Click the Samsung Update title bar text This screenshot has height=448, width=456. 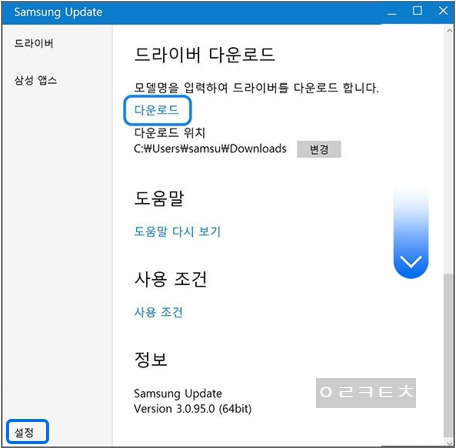point(58,12)
